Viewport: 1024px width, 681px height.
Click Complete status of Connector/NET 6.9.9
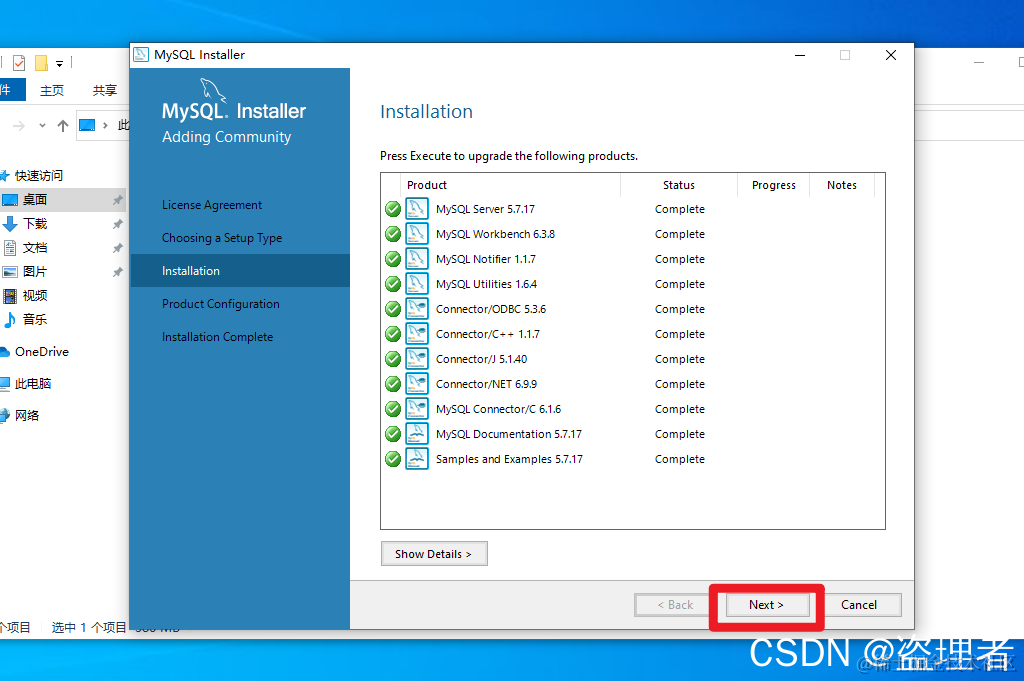pos(679,384)
